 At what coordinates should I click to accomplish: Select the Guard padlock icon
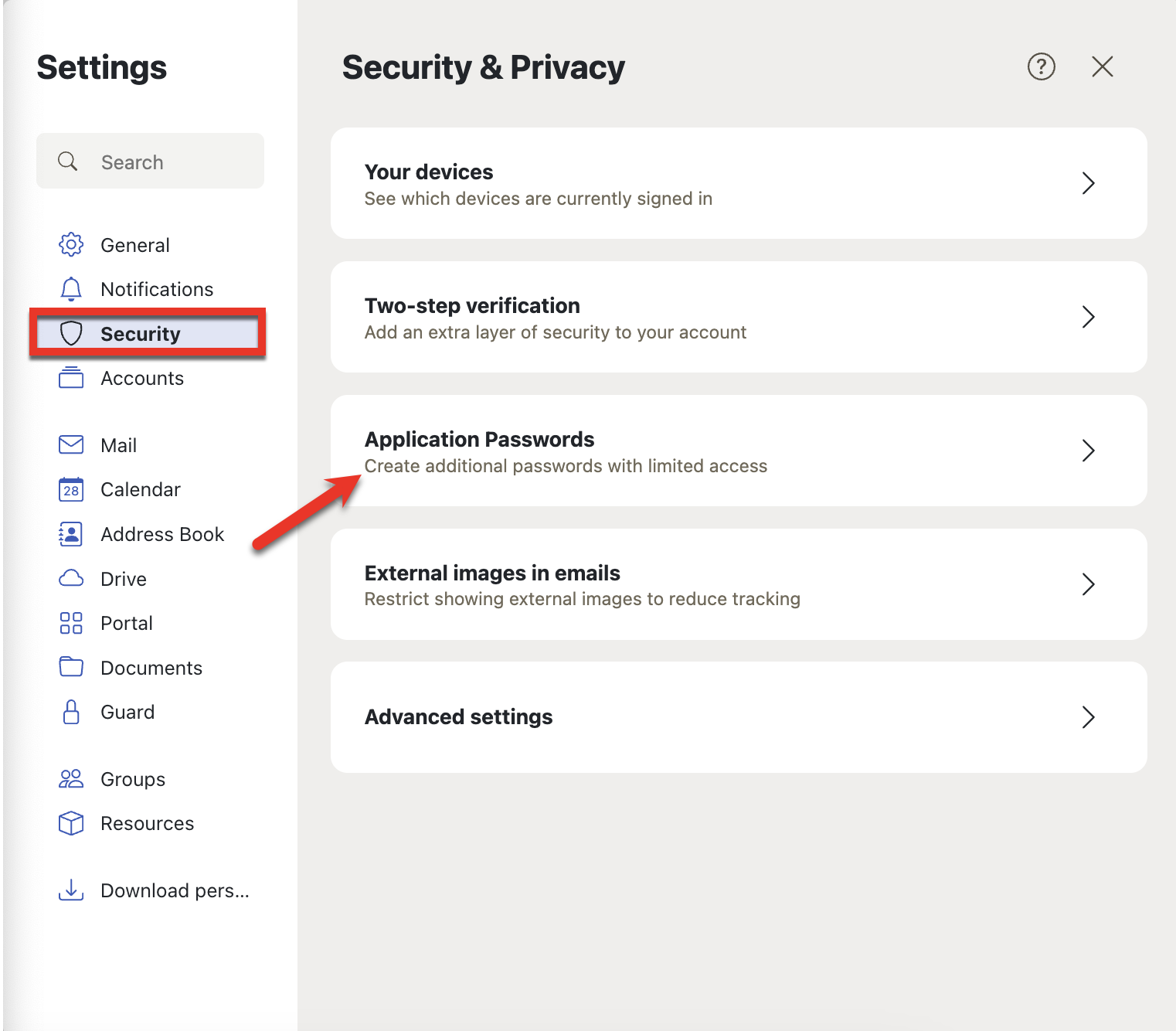pyautogui.click(x=70, y=712)
